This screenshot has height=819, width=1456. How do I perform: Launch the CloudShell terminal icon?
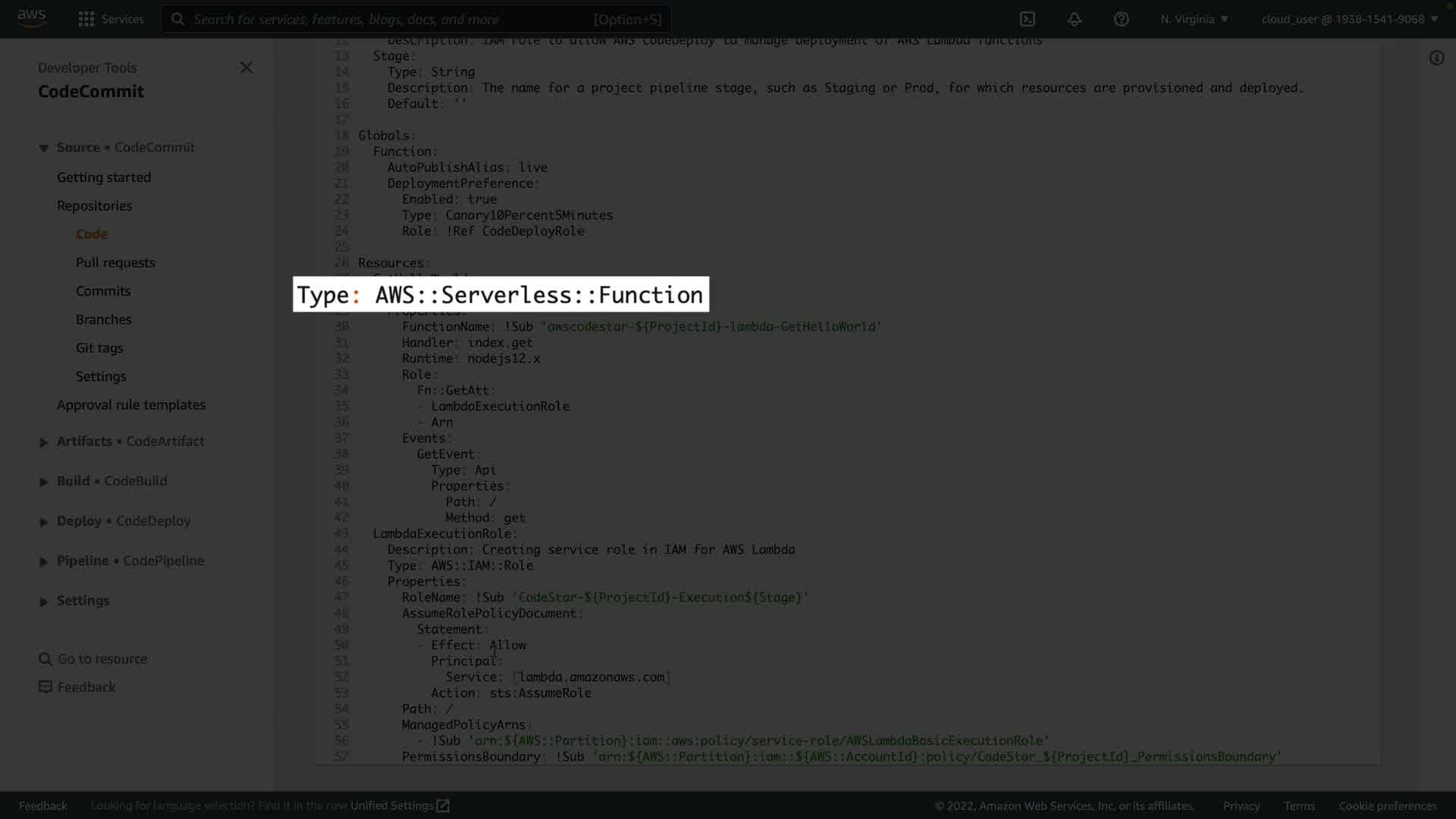tap(1028, 19)
